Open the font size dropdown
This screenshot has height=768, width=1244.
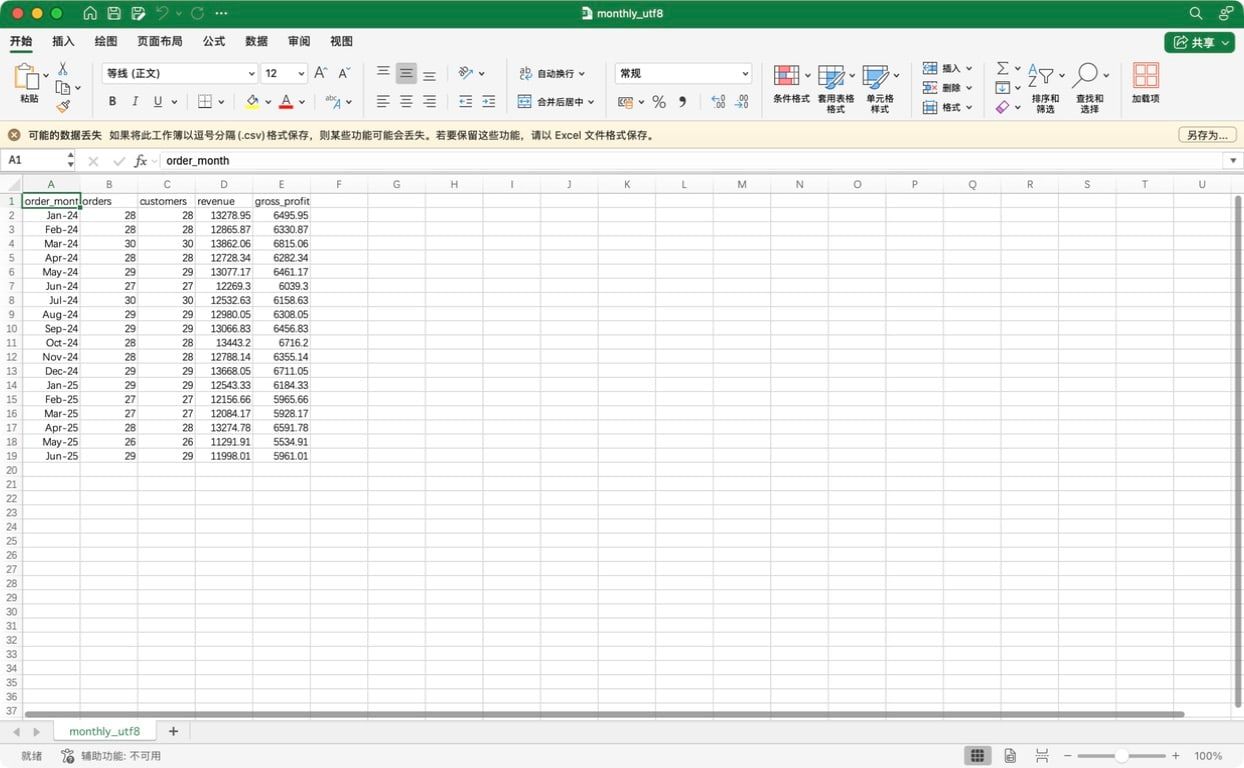[301, 73]
